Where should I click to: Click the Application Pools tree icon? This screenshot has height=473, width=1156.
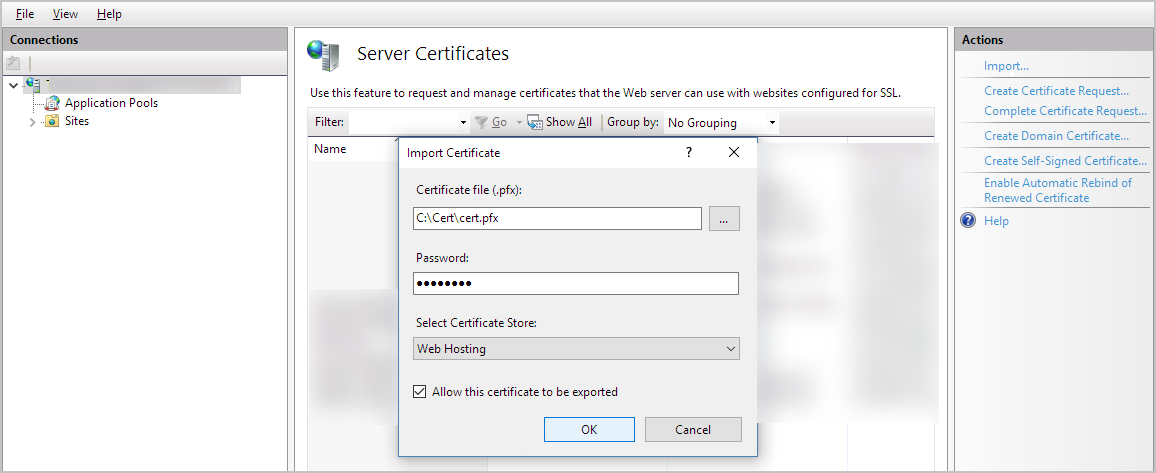(53, 103)
